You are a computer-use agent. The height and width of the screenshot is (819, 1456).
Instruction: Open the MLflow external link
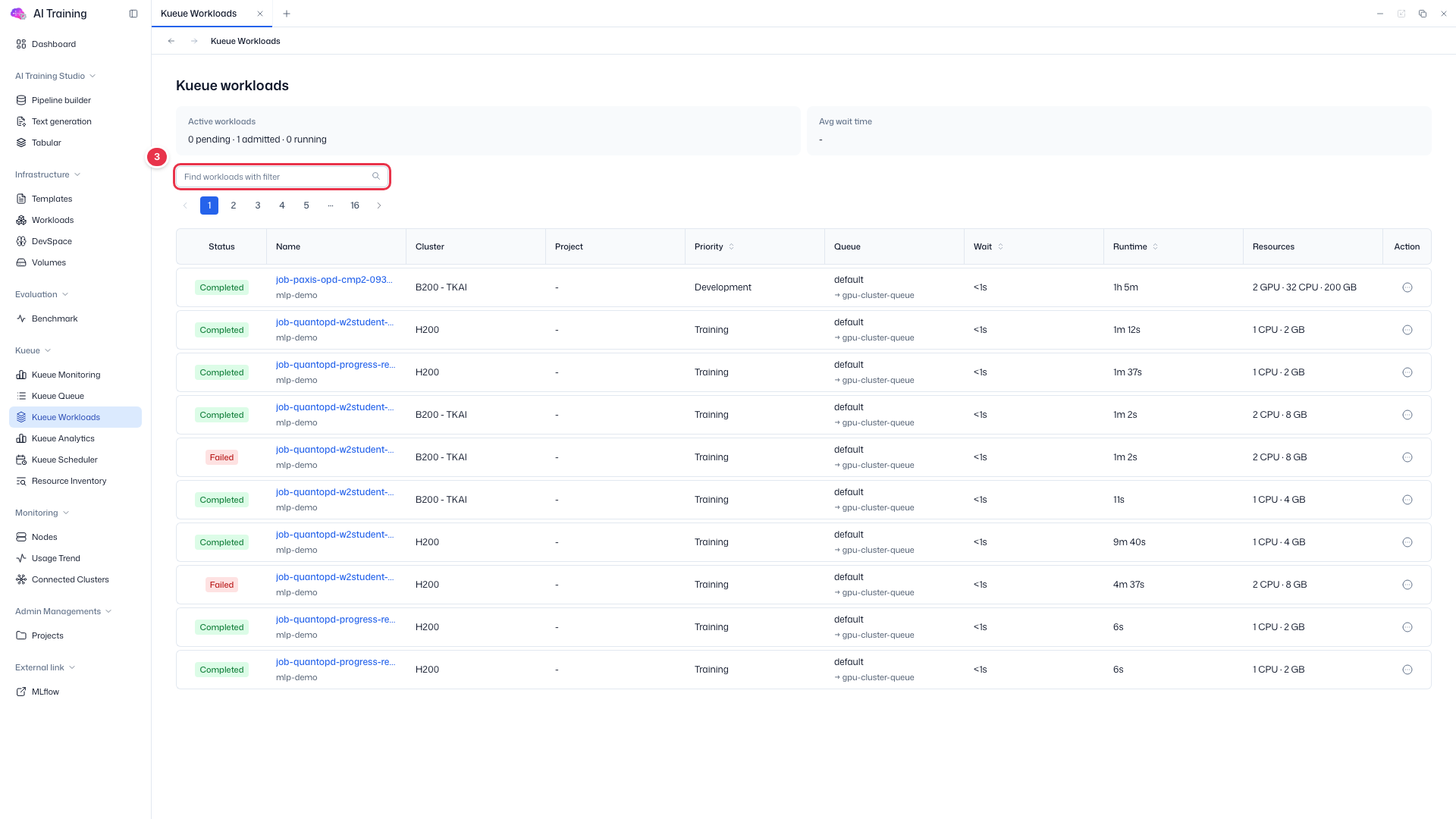click(x=75, y=692)
